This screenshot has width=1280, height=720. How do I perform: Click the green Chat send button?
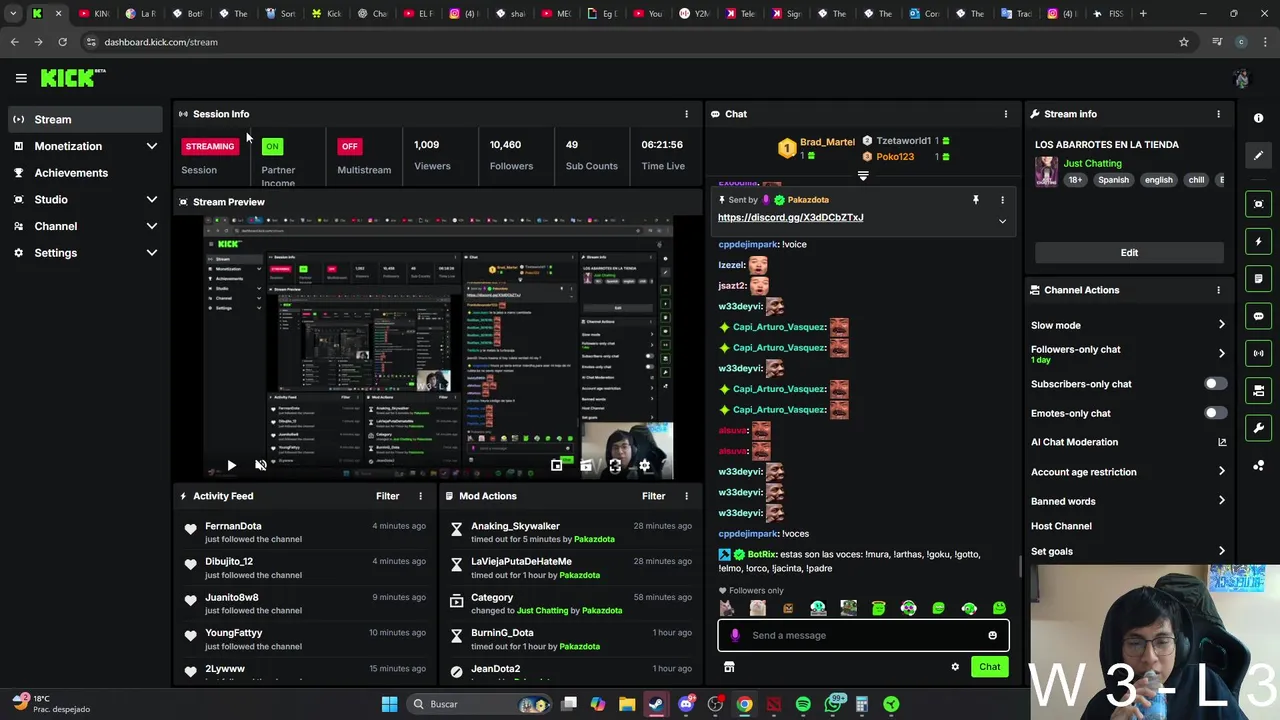pos(989,667)
